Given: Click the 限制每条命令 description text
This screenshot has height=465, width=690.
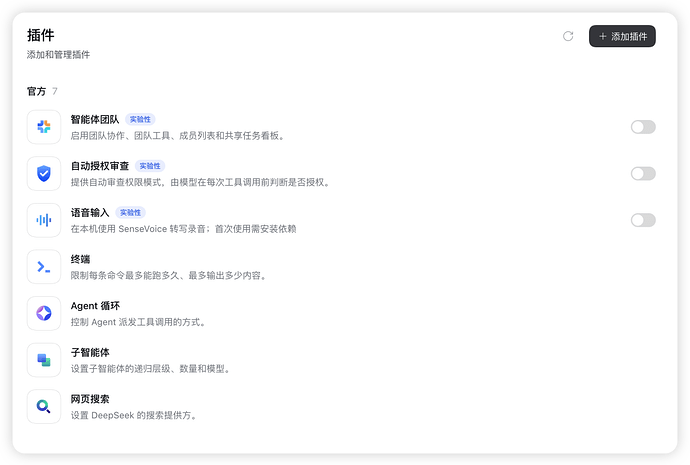Looking at the screenshot, I should click(169, 276).
